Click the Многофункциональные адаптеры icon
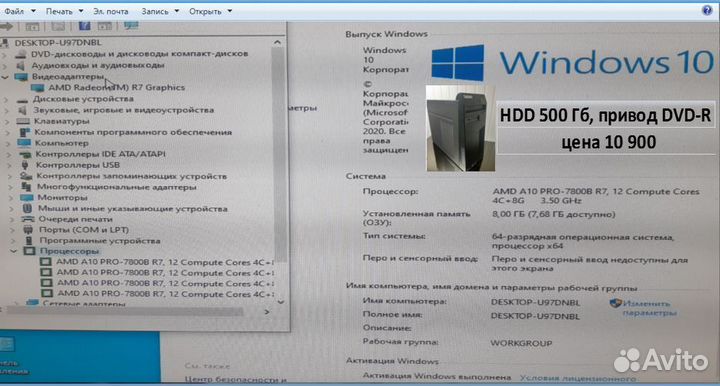Image resolution: width=720 pixels, height=386 pixels. point(26,187)
